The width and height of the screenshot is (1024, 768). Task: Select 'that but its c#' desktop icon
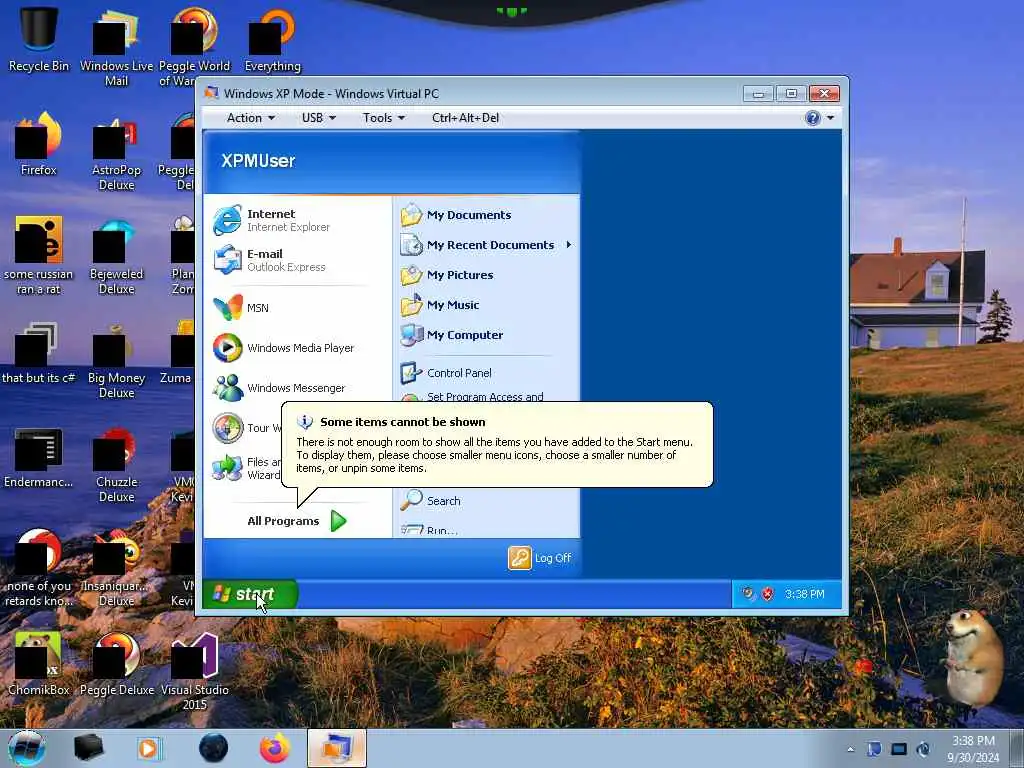[x=39, y=352]
